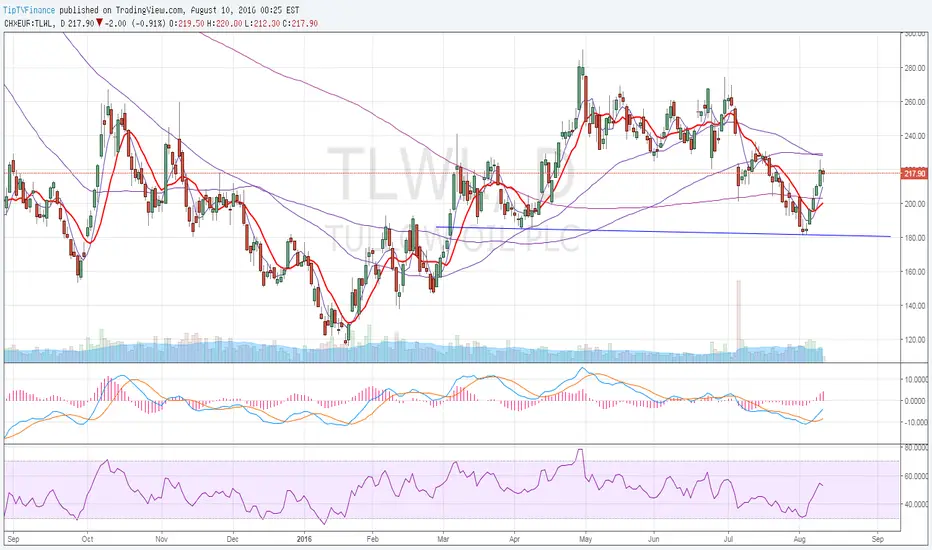932x550 pixels.
Task: Click the -10.0000 MACD scale label
Action: [x=915, y=423]
